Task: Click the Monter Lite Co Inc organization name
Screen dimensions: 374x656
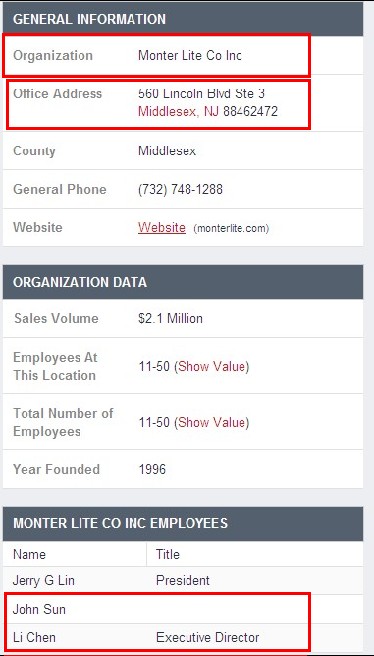Action: (190, 55)
